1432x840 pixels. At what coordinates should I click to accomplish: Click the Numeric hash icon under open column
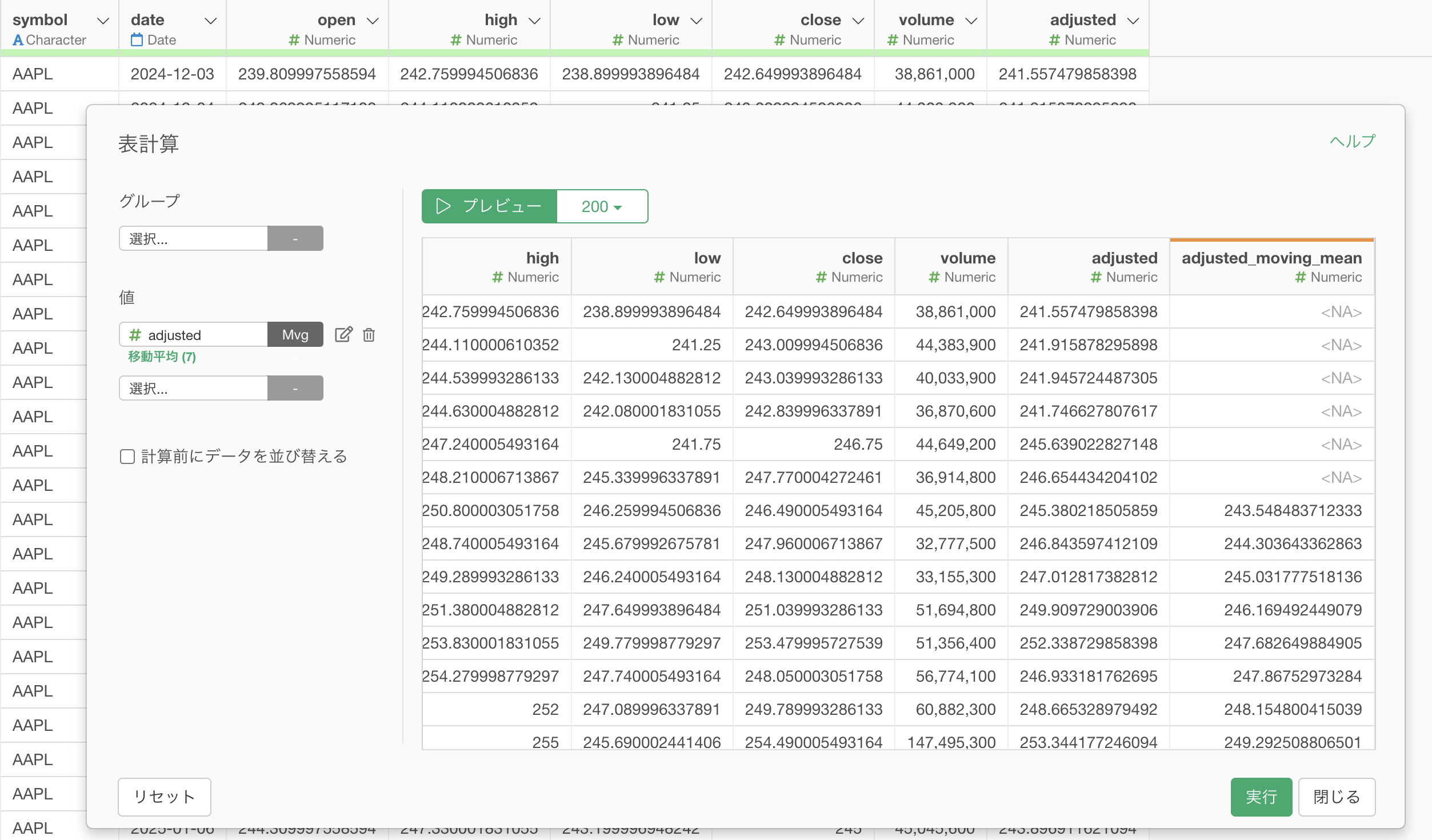tap(294, 40)
